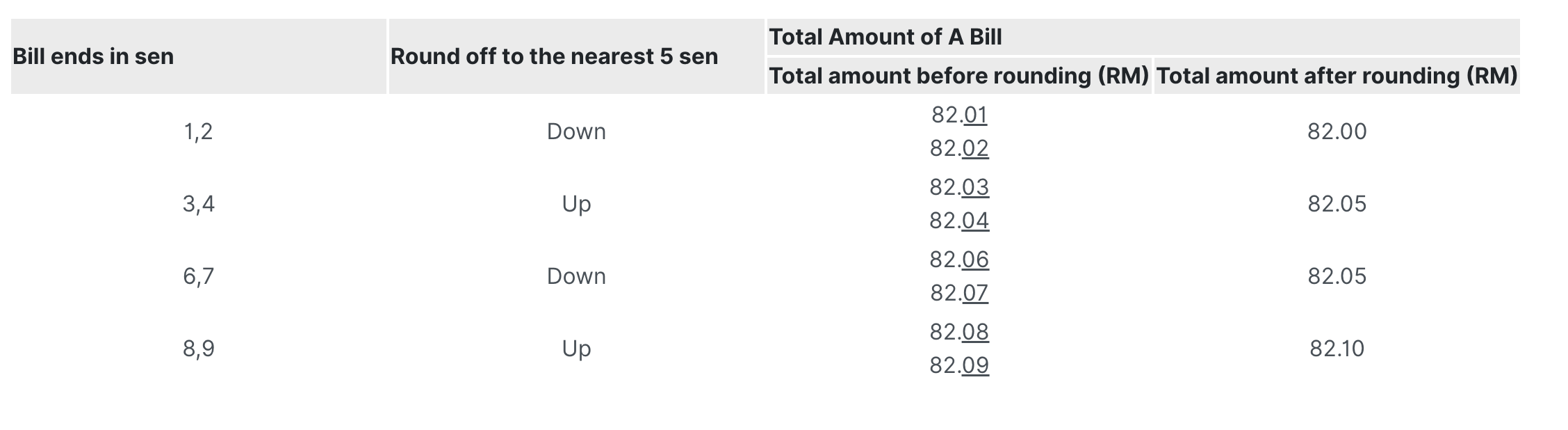
Task: Click the underlined 82.02 amount
Action: [959, 148]
